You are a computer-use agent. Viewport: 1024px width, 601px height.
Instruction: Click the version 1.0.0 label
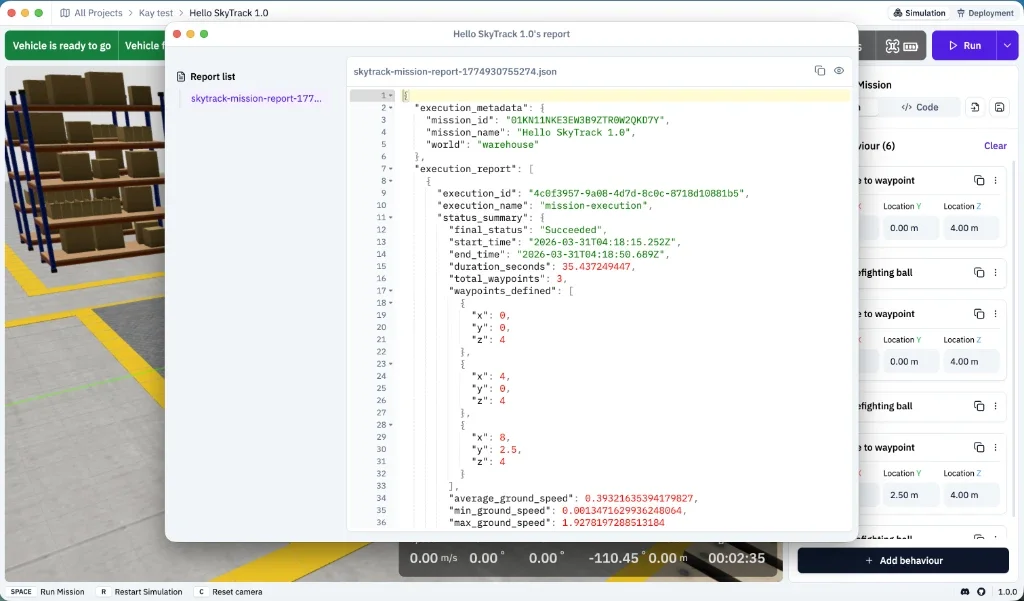[1006, 592]
